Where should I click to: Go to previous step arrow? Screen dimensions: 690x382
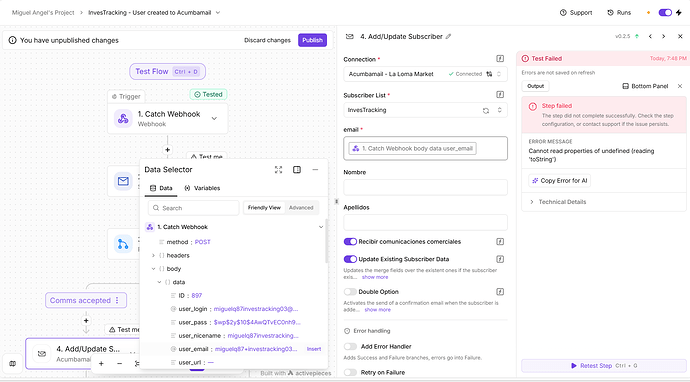tap(650, 37)
